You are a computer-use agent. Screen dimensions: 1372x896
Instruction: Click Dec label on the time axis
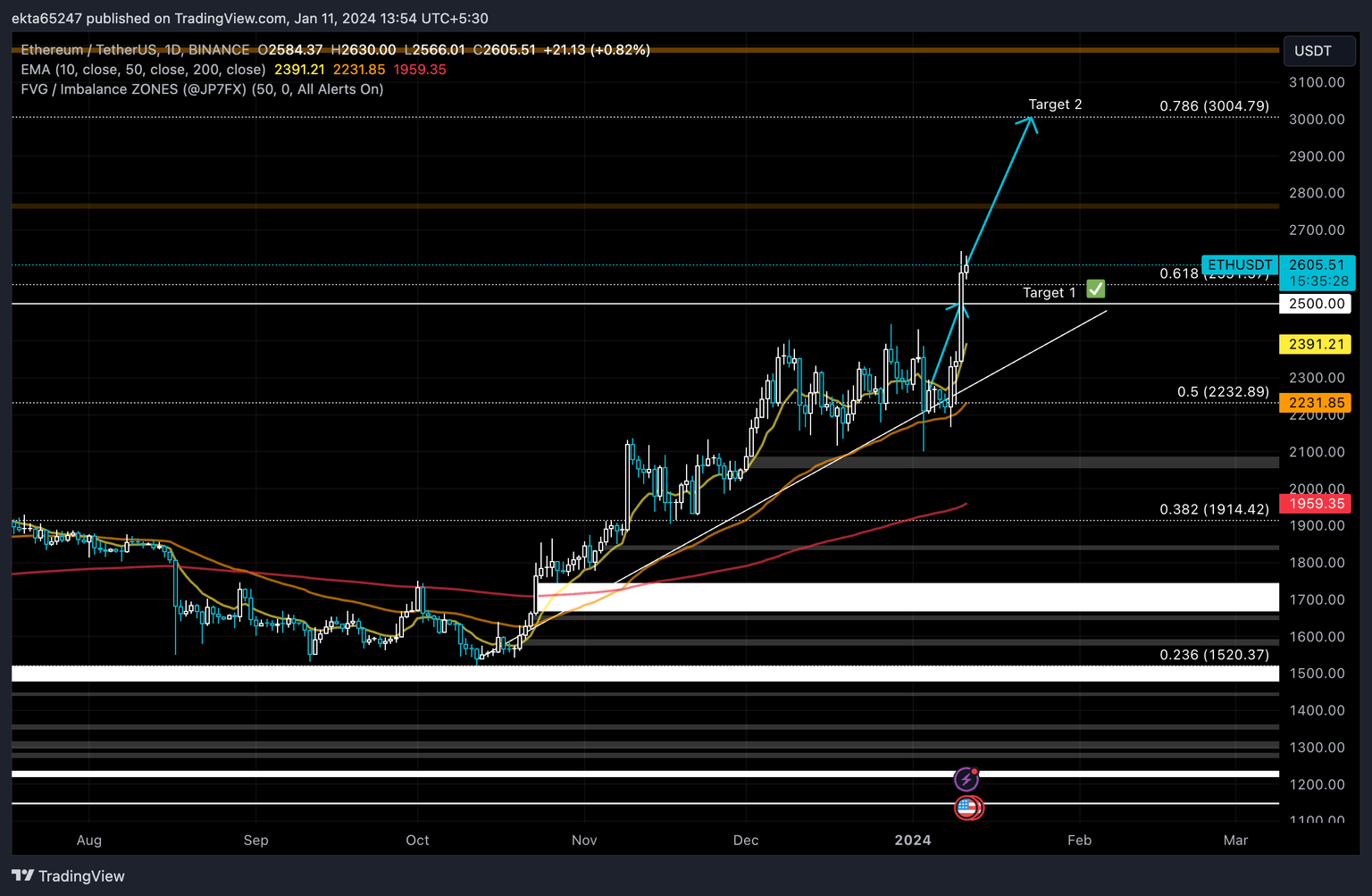pos(746,841)
